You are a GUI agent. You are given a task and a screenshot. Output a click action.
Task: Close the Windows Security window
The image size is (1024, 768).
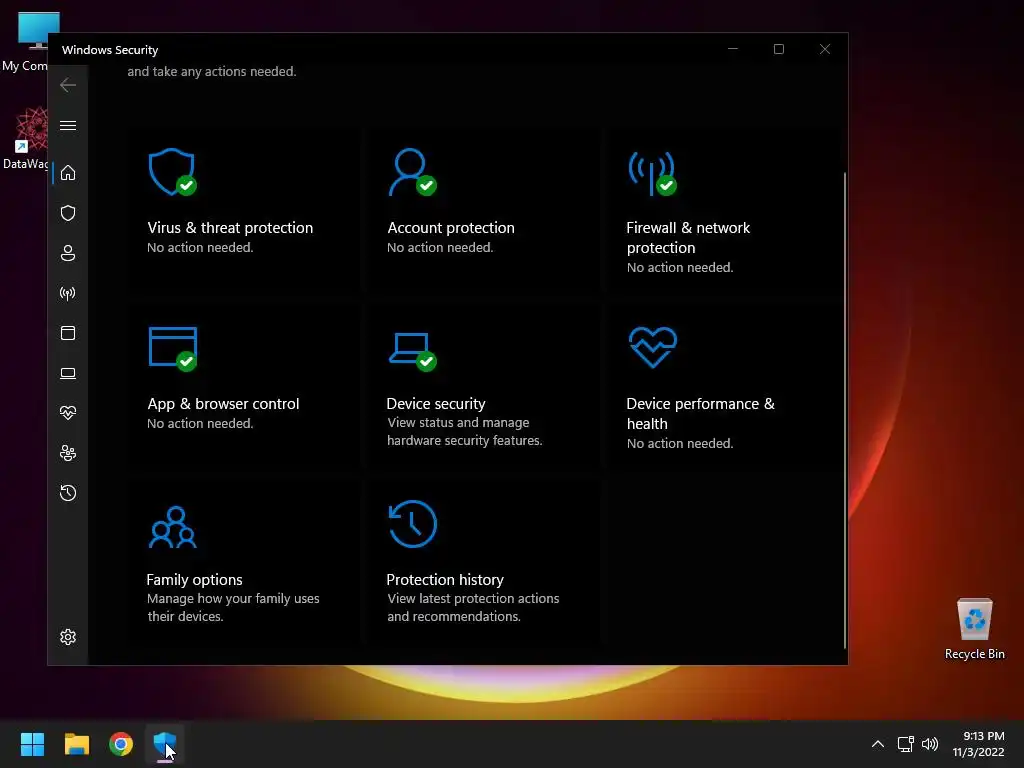tap(825, 49)
